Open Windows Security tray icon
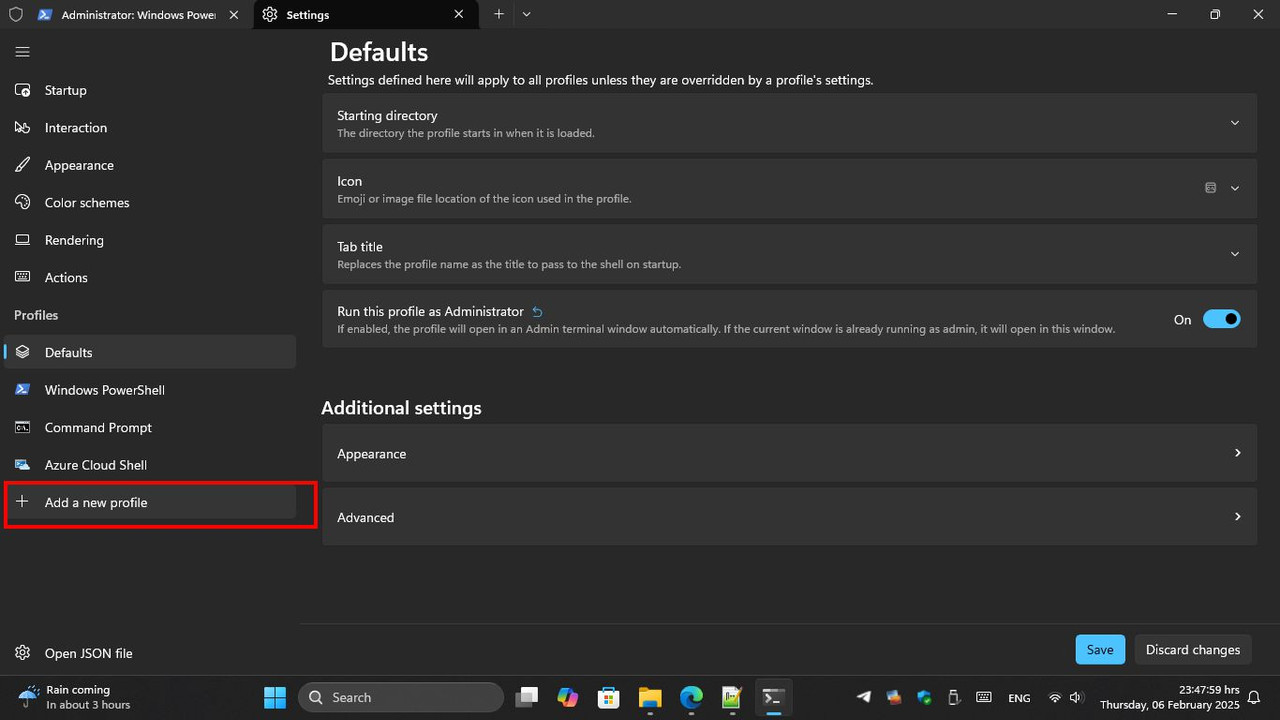Screen dimensions: 1280x720 pyautogui.click(x=924, y=697)
